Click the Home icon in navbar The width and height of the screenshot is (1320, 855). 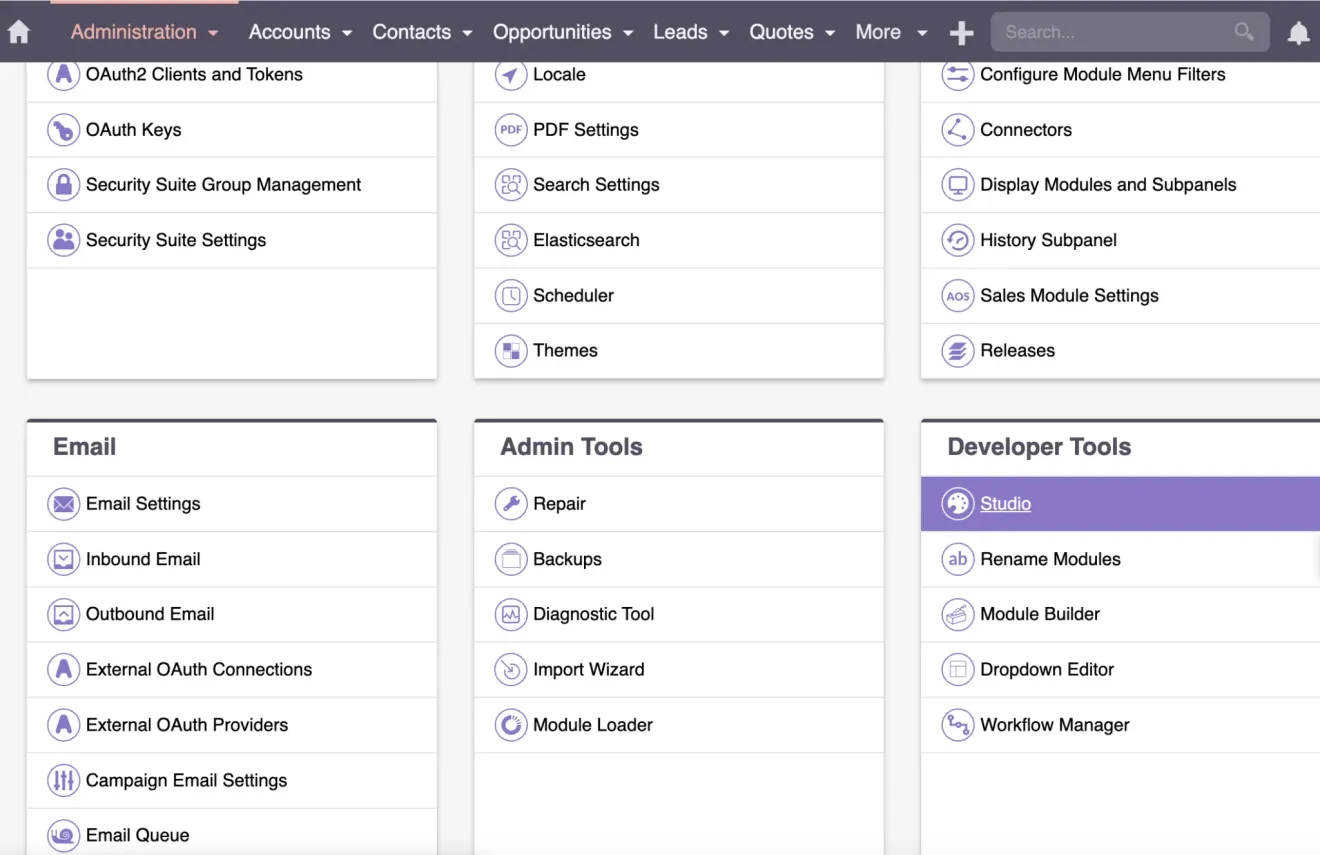click(x=18, y=31)
